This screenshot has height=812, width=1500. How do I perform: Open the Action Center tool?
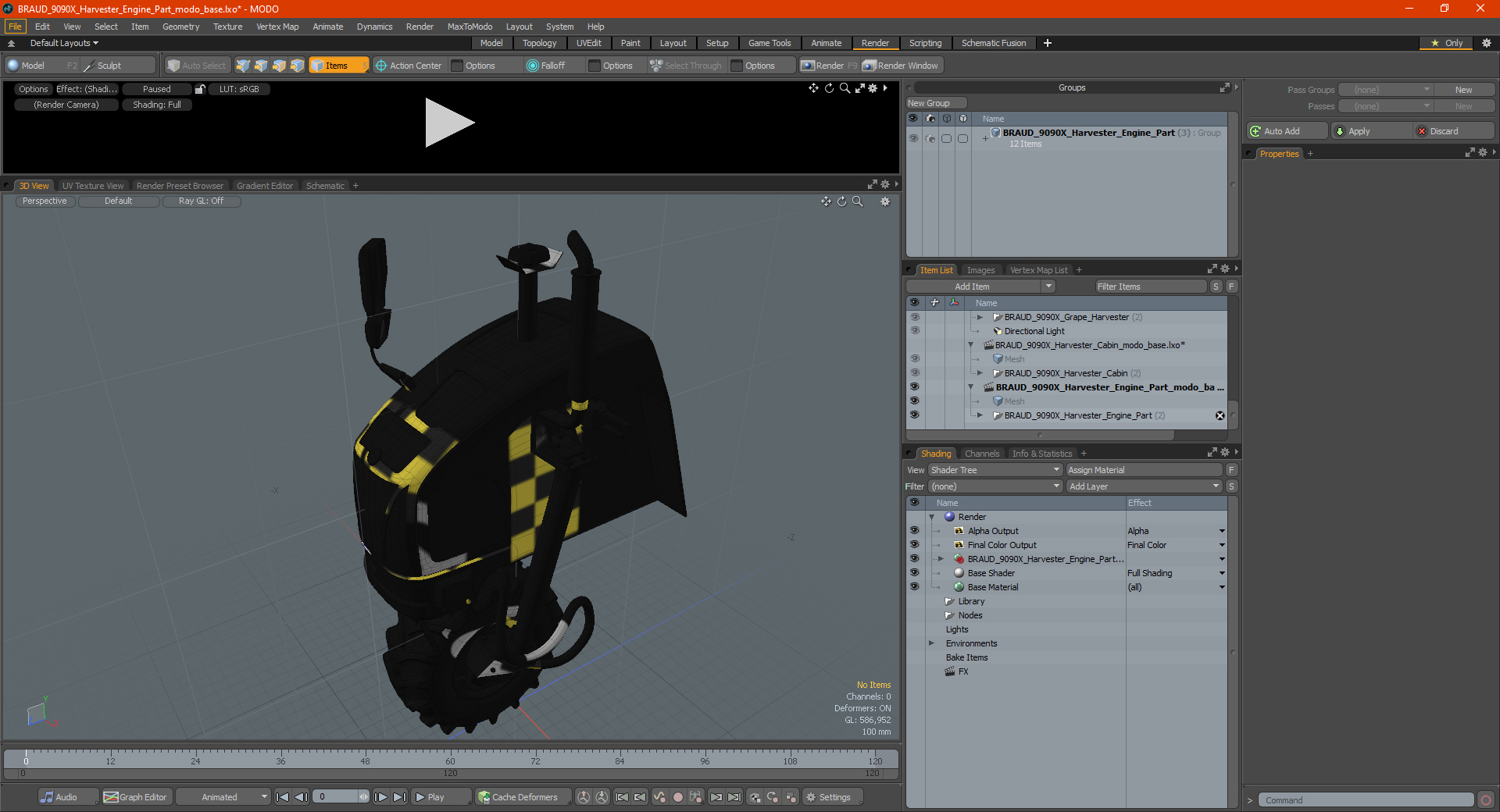pyautogui.click(x=409, y=66)
